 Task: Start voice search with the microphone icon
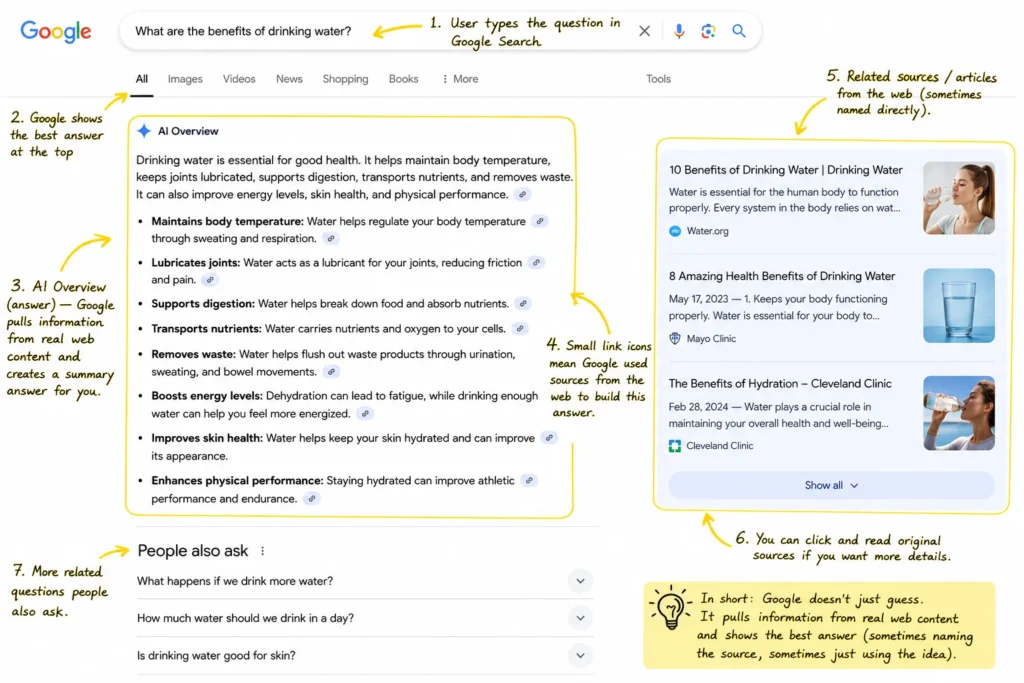[679, 31]
